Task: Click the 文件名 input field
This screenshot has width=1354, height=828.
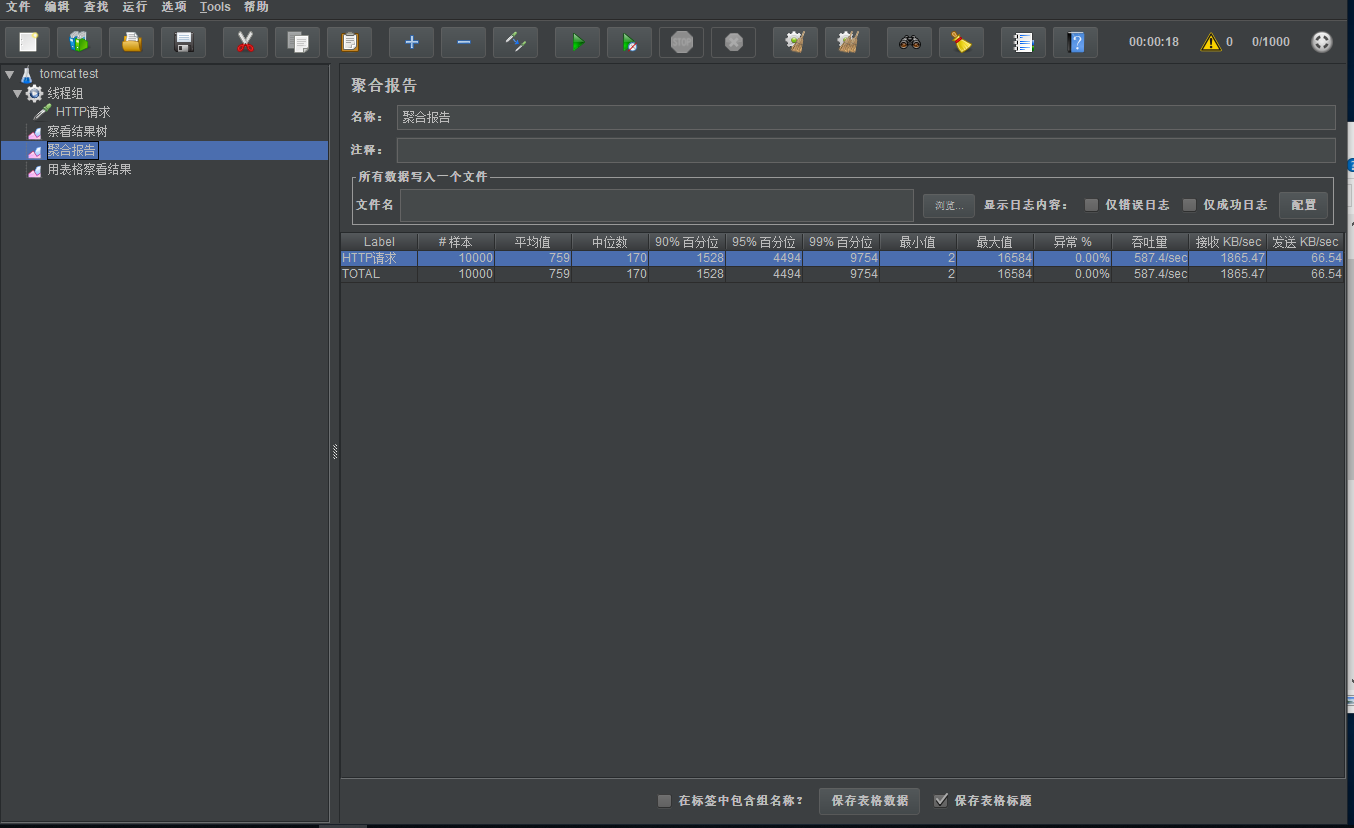Action: tap(656, 205)
